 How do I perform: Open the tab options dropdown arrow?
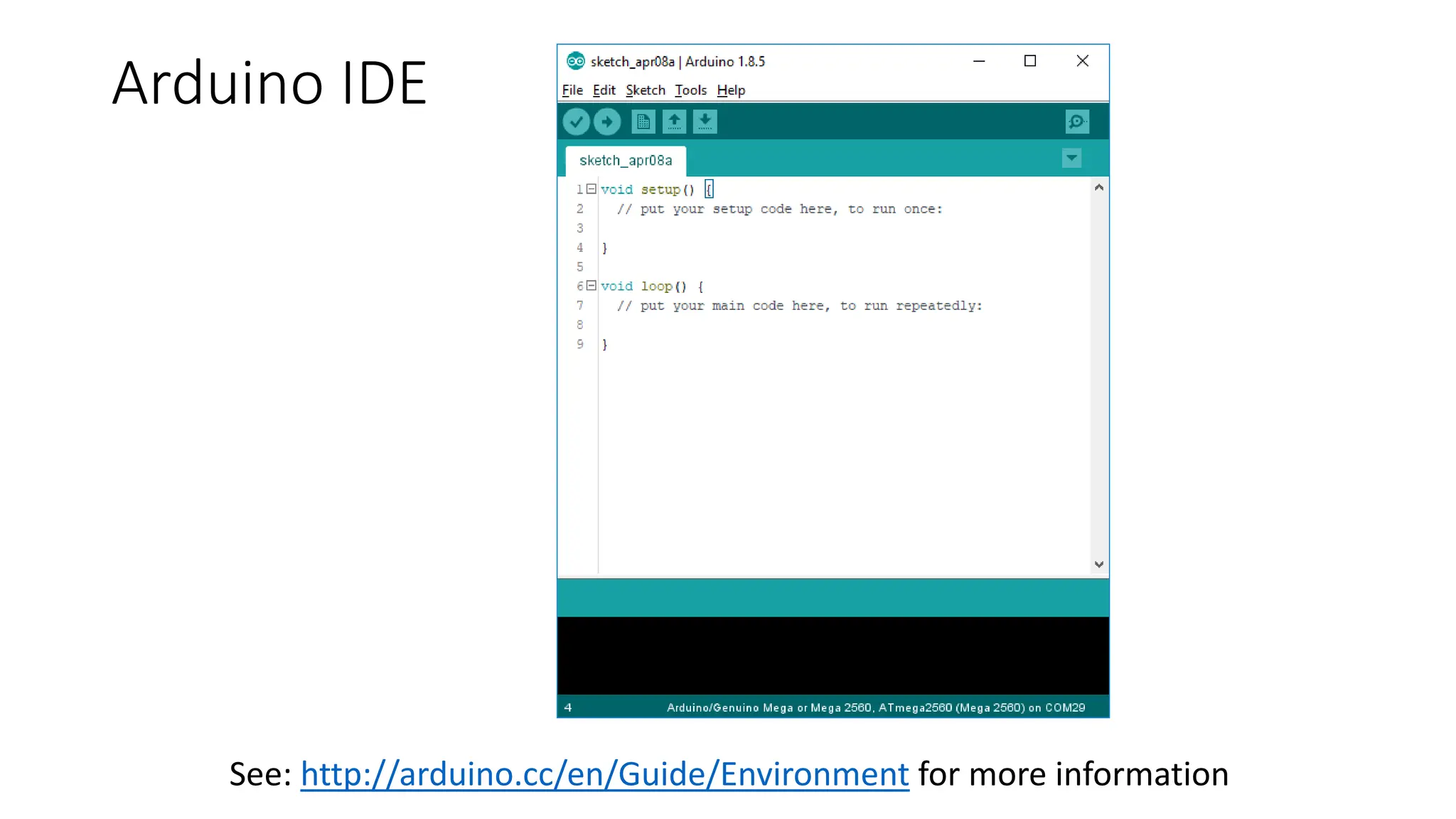pyautogui.click(x=1071, y=158)
